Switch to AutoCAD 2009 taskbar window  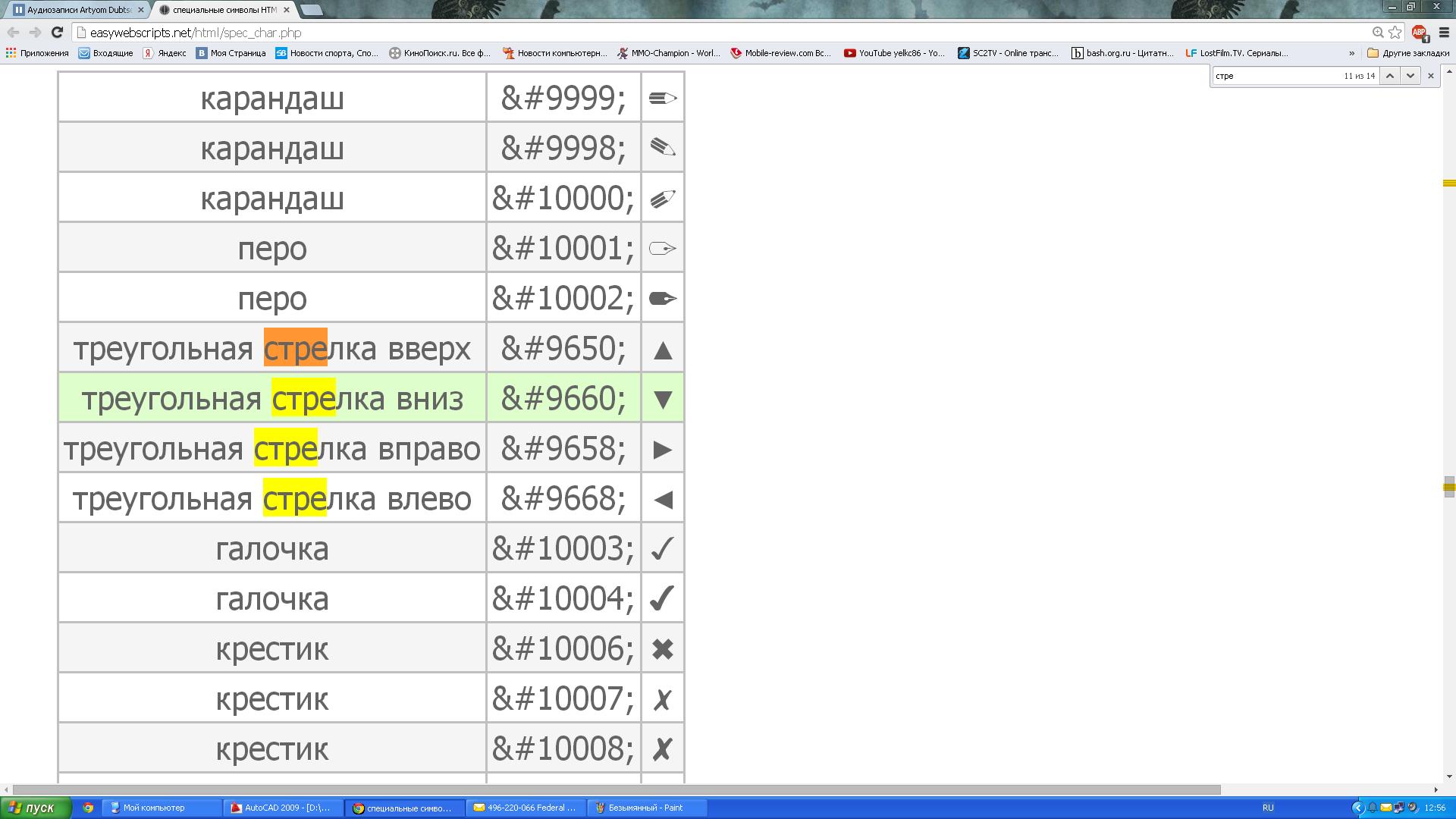click(282, 808)
